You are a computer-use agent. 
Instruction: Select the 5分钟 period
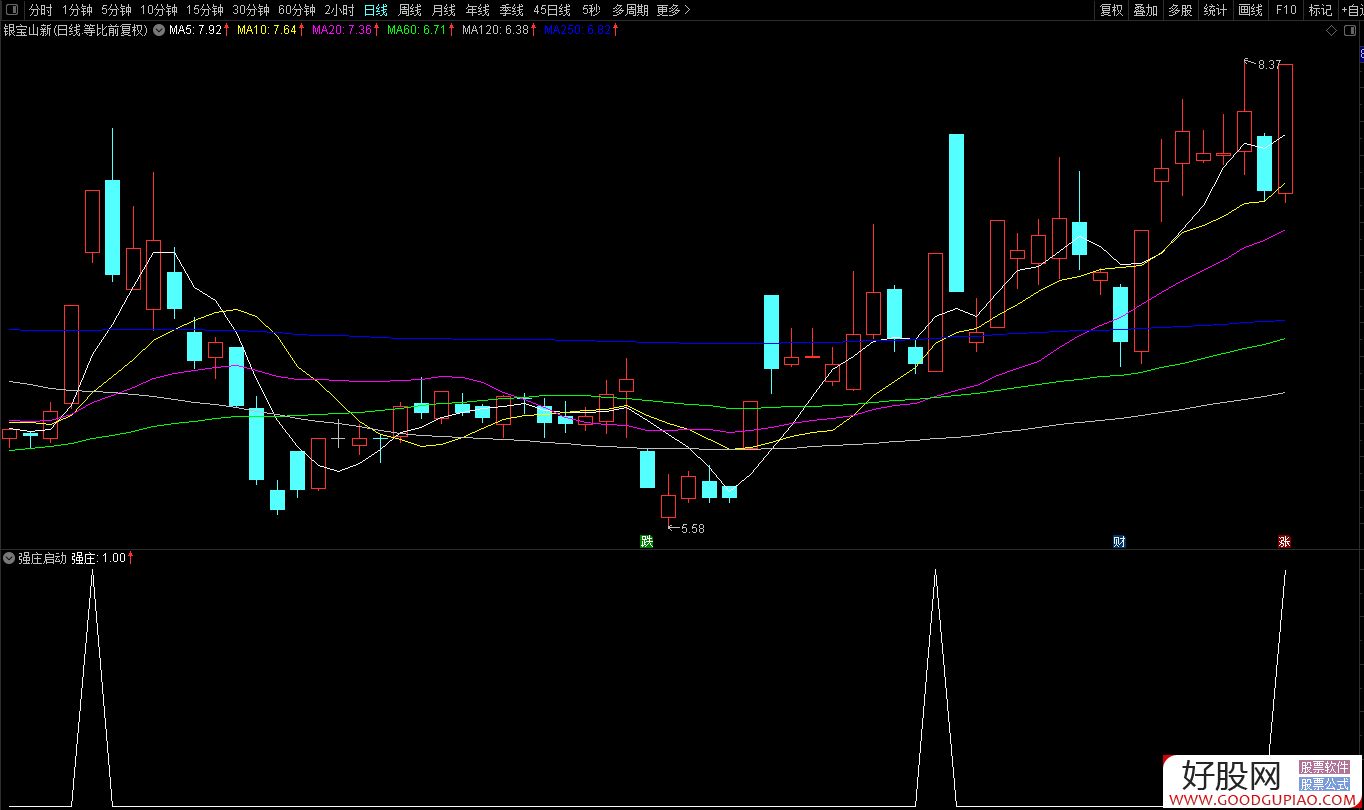pyautogui.click(x=117, y=10)
